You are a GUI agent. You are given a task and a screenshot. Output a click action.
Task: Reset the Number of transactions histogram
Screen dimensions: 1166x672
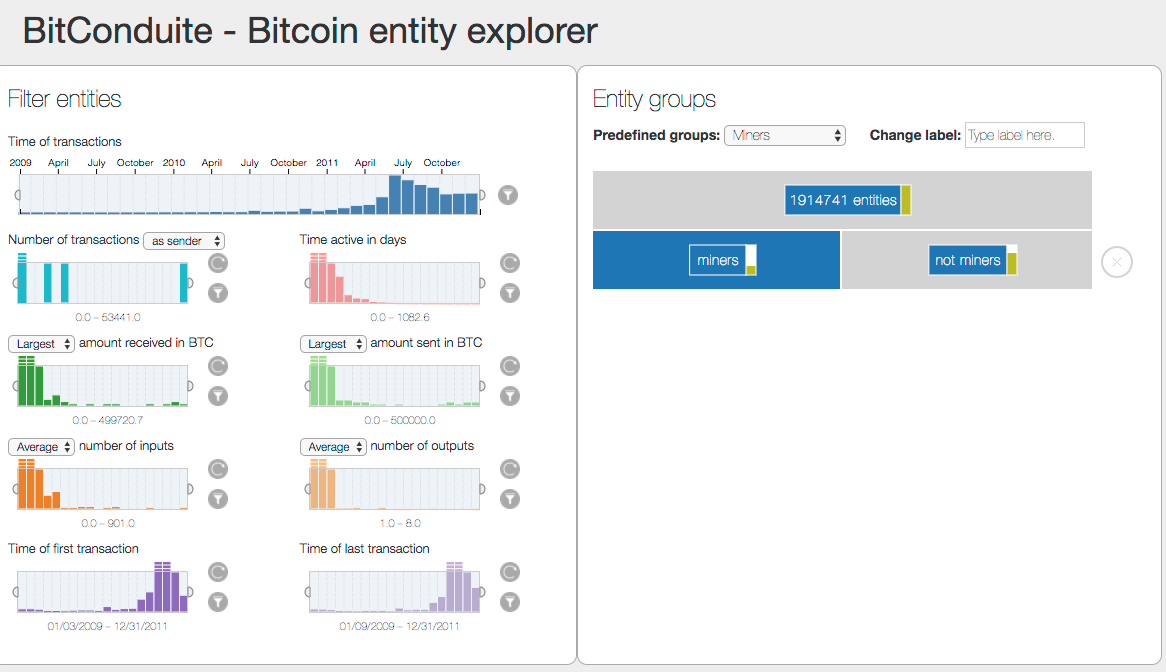[218, 263]
